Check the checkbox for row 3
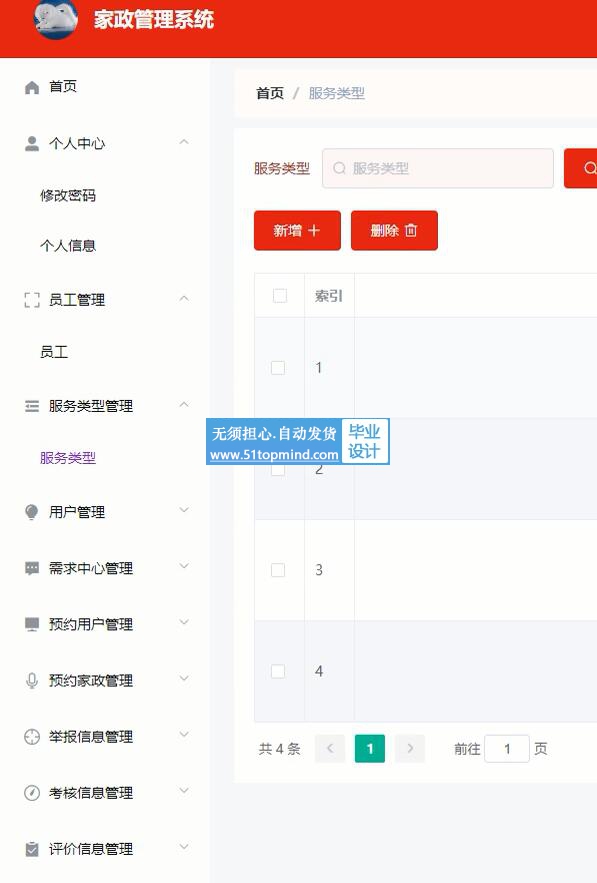The width and height of the screenshot is (597, 883). [x=278, y=570]
